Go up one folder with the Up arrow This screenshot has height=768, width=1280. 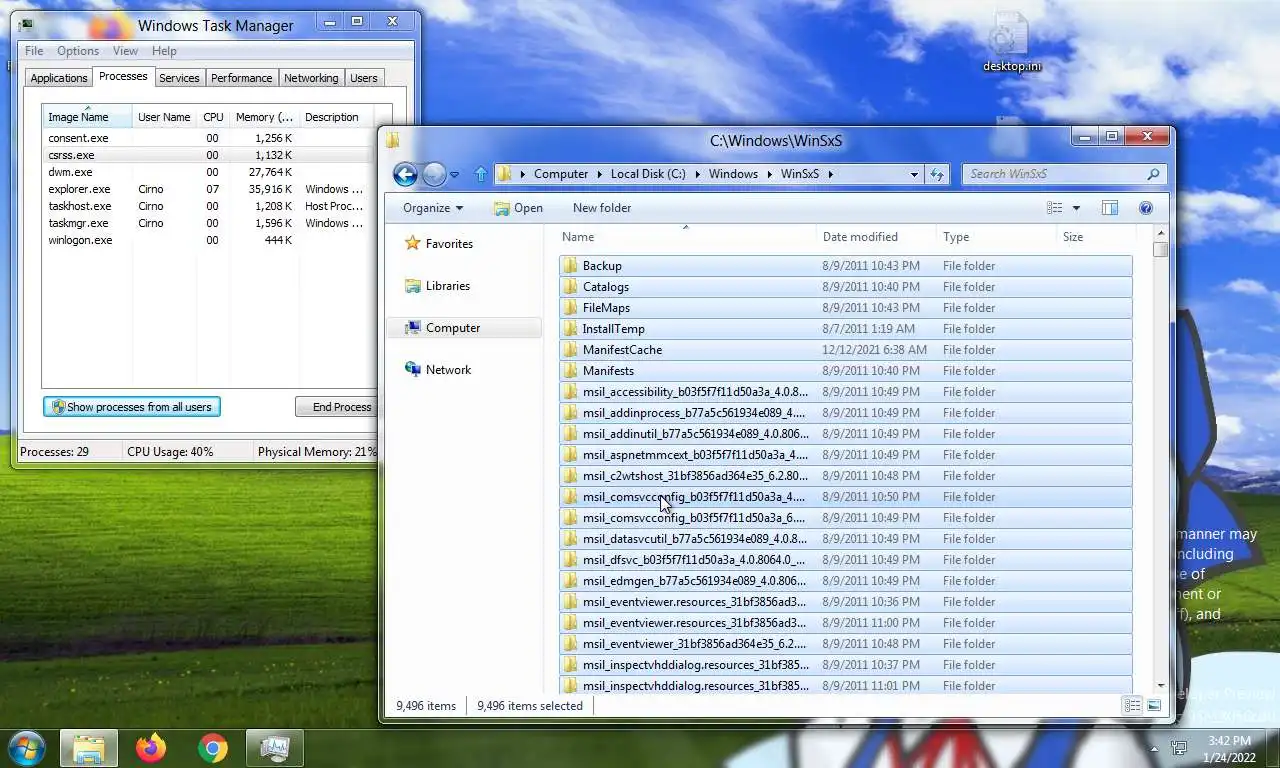pyautogui.click(x=480, y=174)
